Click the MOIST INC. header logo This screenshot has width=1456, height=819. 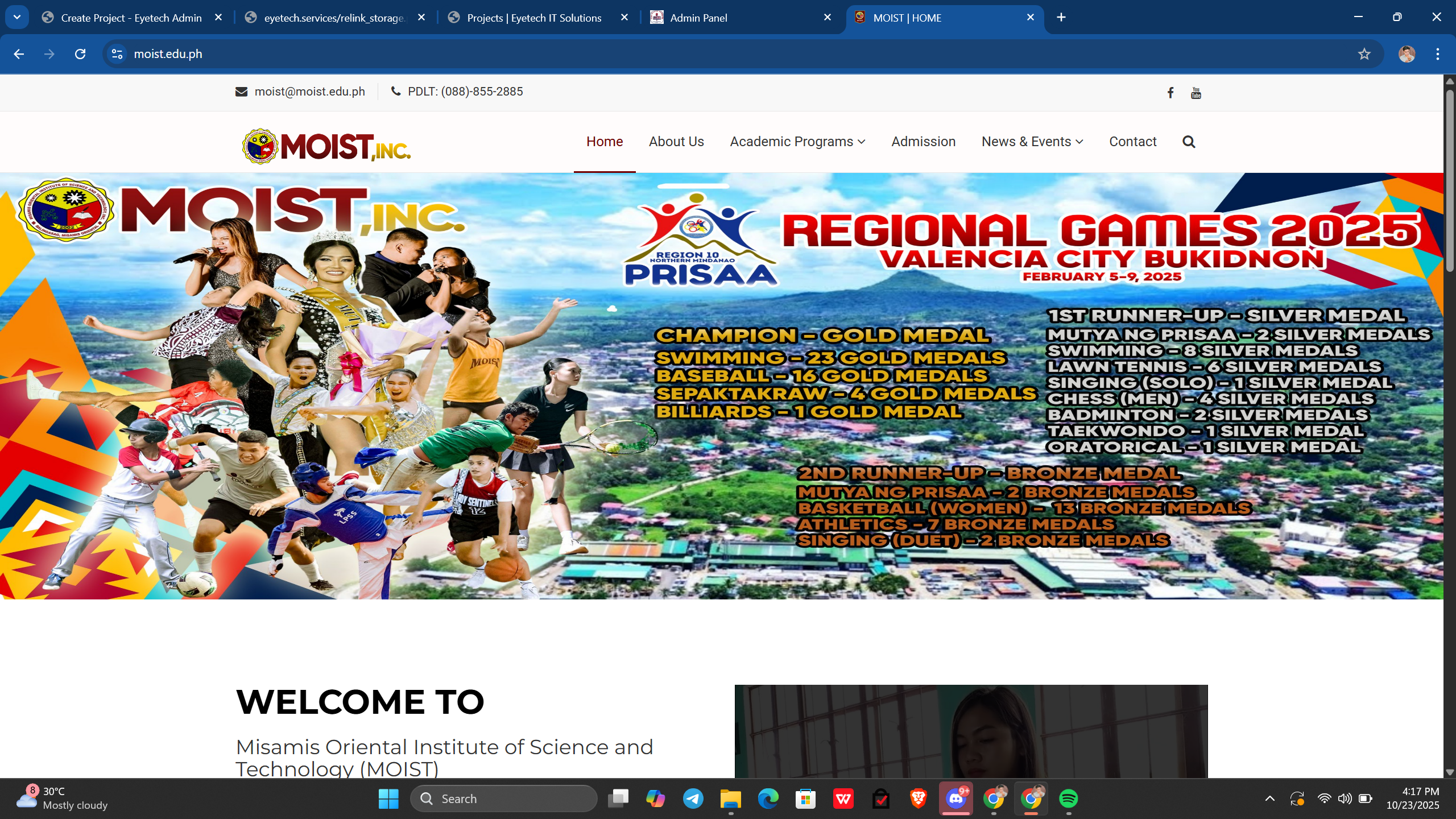326,146
